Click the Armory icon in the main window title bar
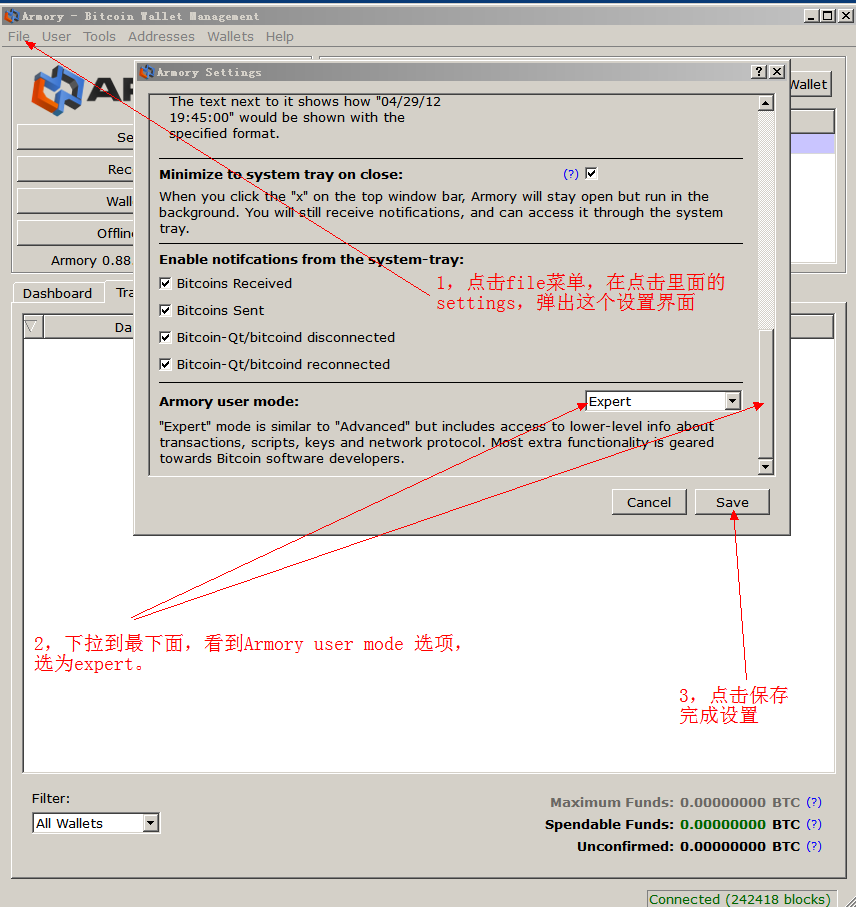The image size is (856, 907). (12, 16)
